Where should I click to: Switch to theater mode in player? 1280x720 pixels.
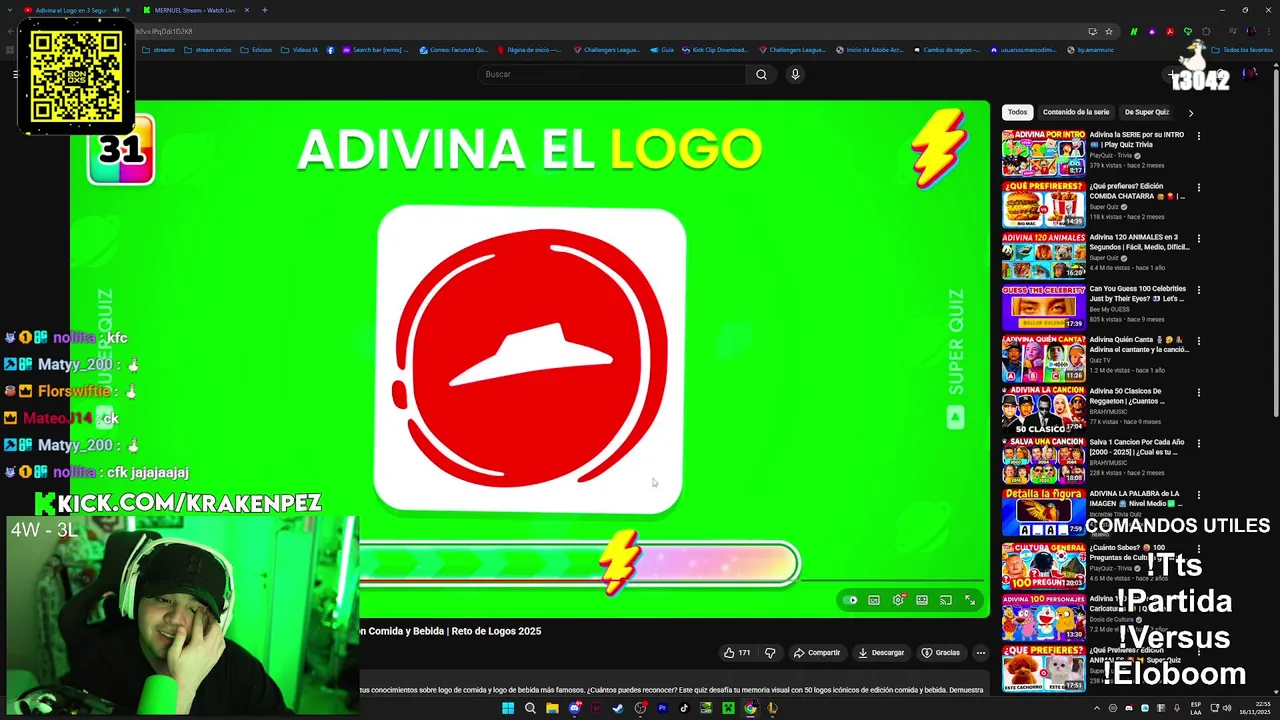point(922,600)
